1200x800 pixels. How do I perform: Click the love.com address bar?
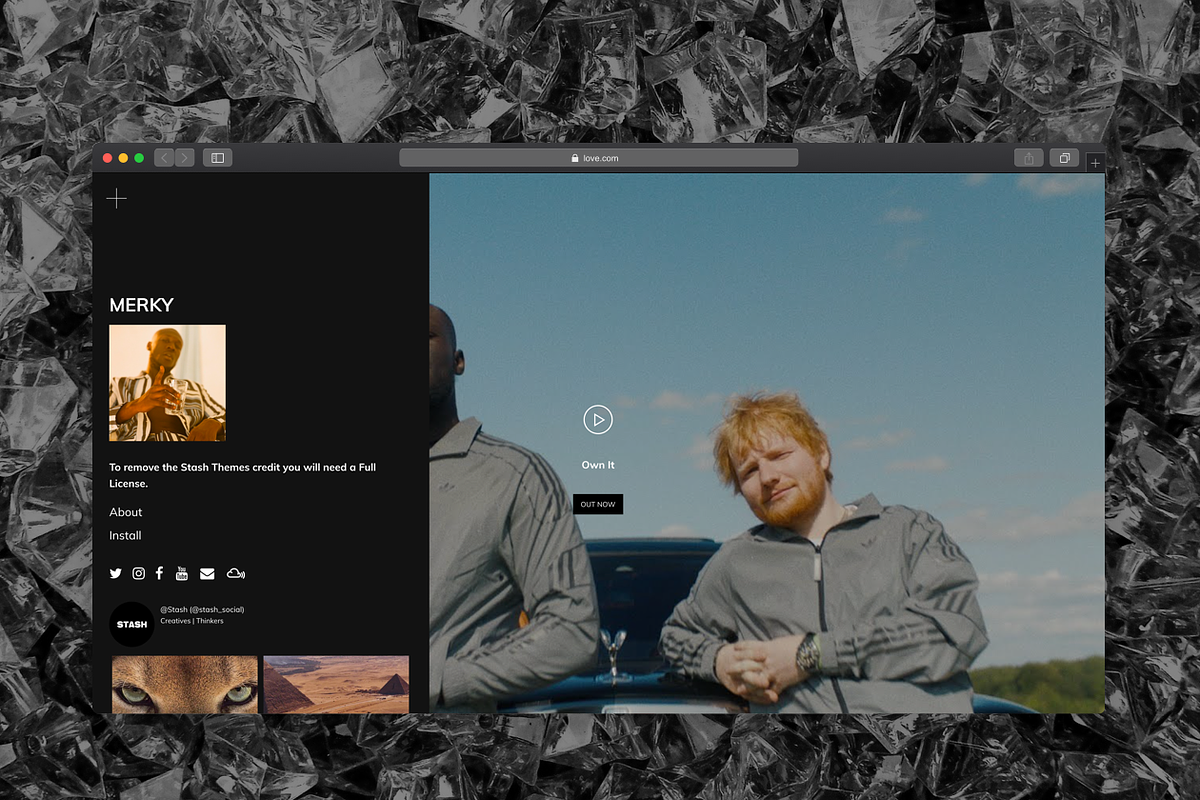[599, 158]
